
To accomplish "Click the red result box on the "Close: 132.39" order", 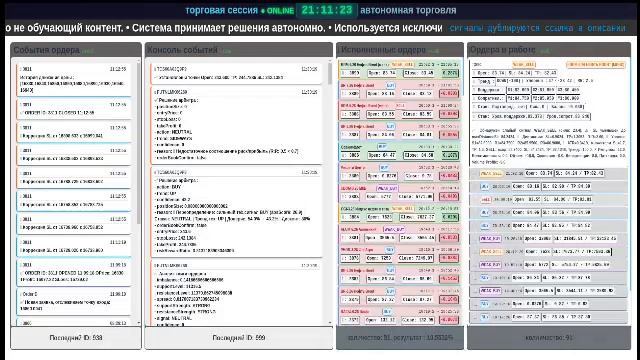I will pos(449,320).
